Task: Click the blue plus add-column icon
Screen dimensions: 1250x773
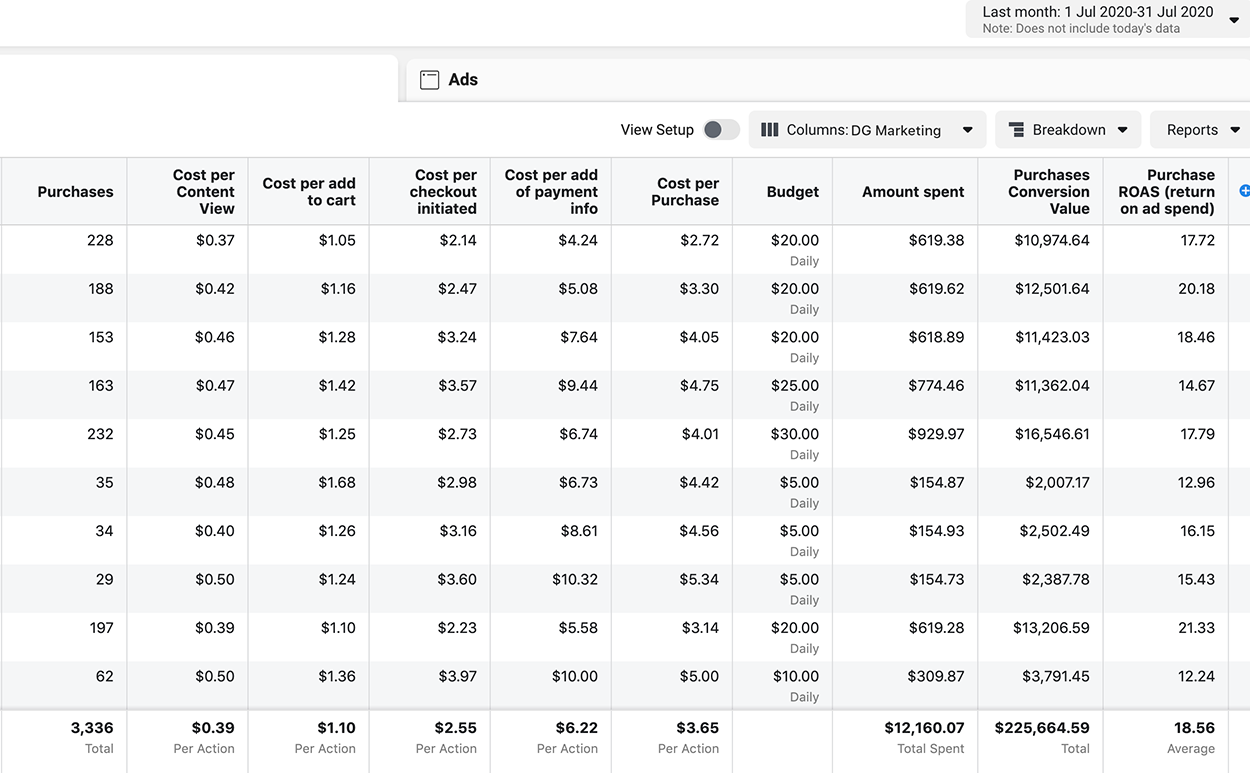Action: pos(1244,191)
